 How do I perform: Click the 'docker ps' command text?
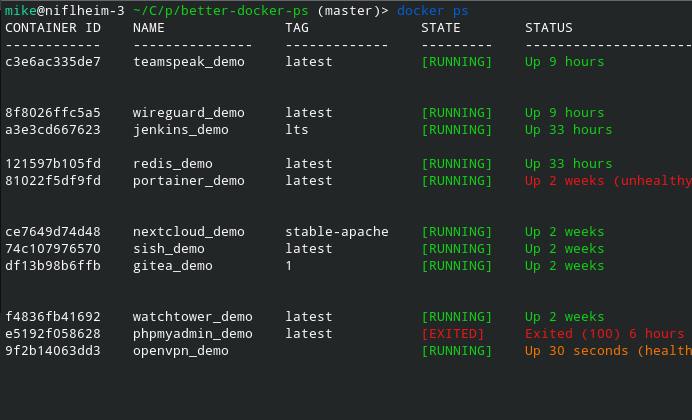[x=432, y=10]
